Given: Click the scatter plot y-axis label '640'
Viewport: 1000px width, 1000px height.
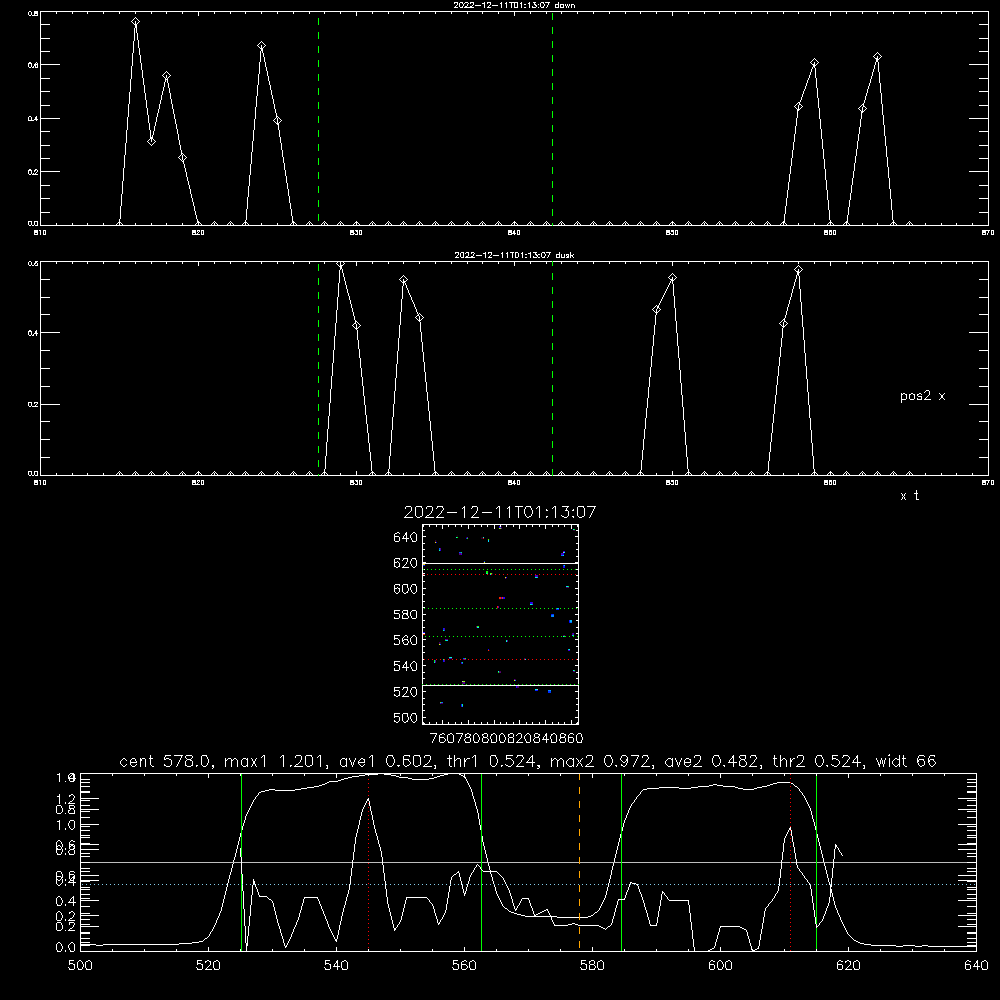Looking at the screenshot, I should coord(406,538).
